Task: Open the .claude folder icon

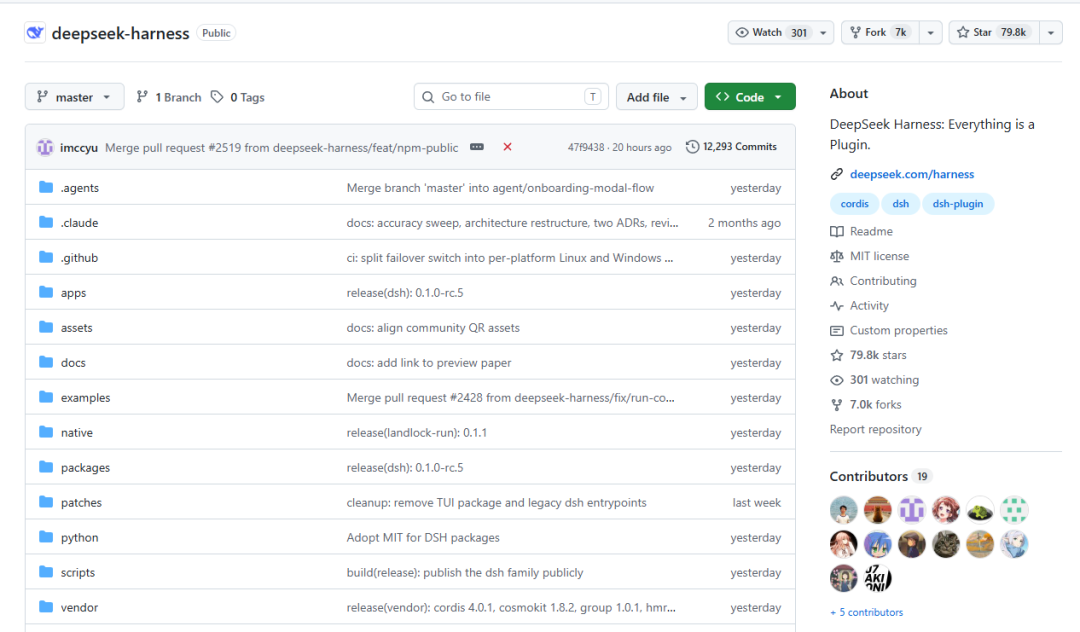Action: tap(46, 222)
